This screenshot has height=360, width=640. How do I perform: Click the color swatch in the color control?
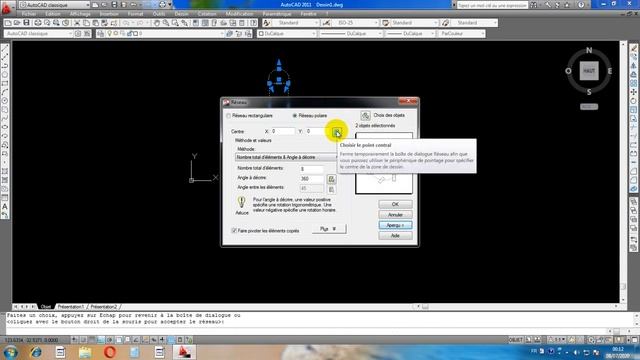(x=261, y=34)
